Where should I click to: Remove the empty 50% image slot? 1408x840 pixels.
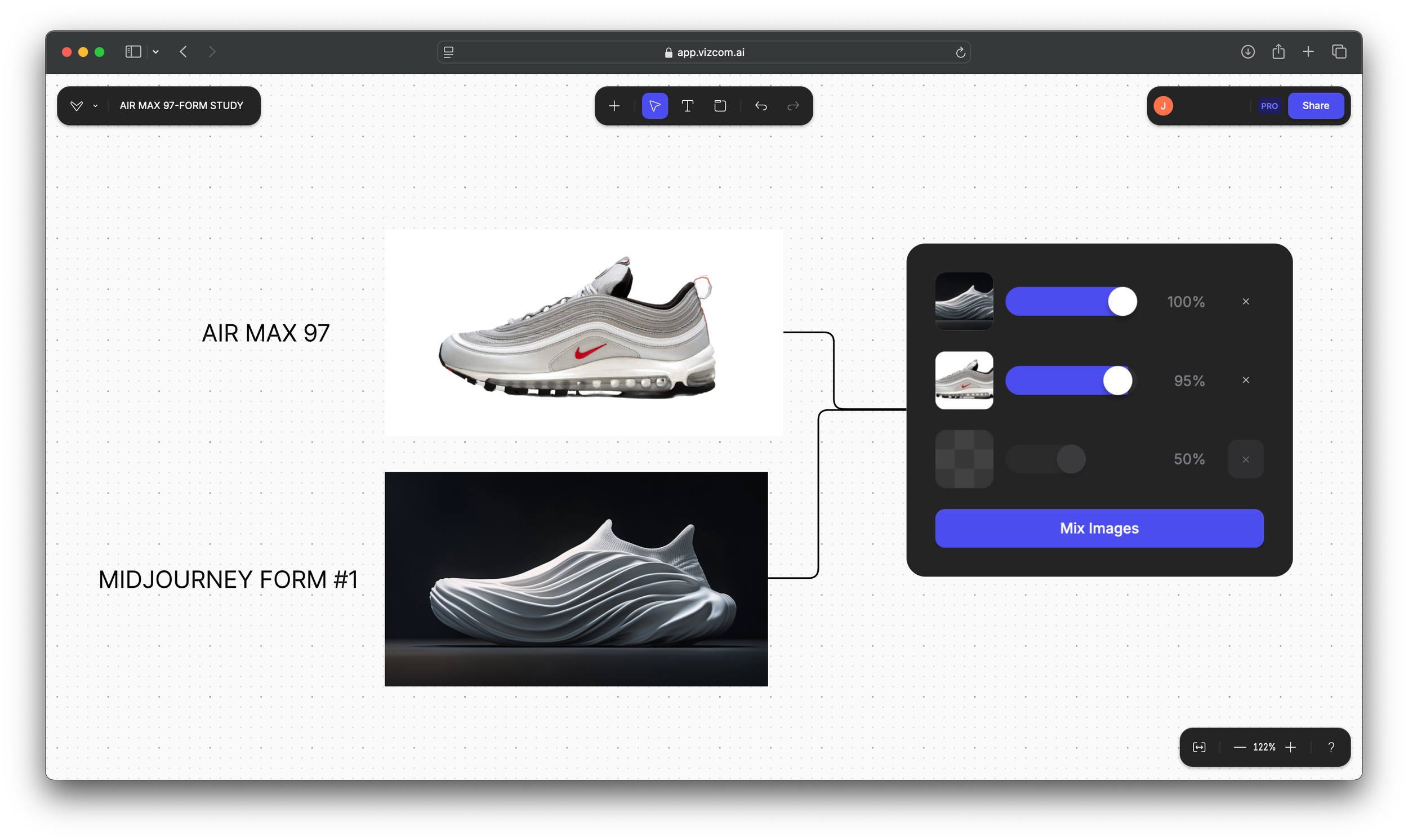(x=1245, y=459)
